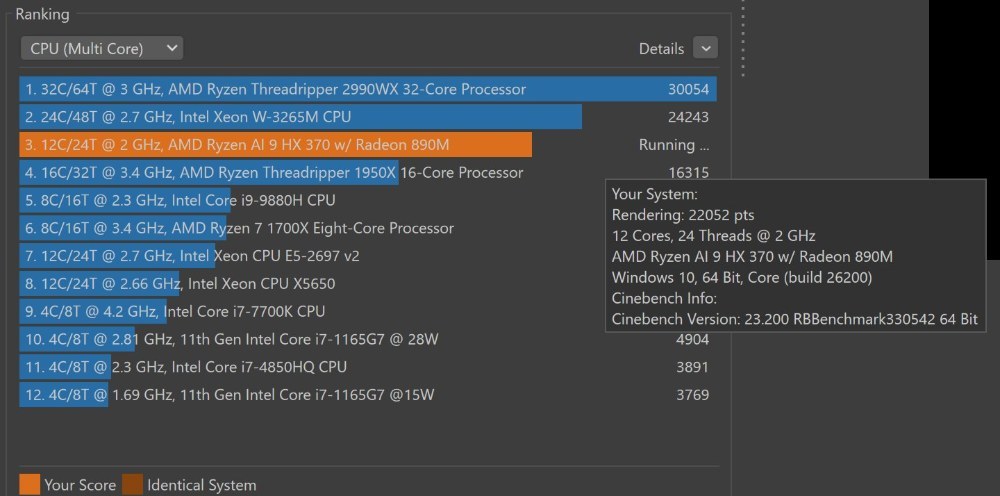Image resolution: width=1000 pixels, height=496 pixels.
Task: Select the i7-1165G7 @ 28W row
Action: pyautogui.click(x=368, y=339)
